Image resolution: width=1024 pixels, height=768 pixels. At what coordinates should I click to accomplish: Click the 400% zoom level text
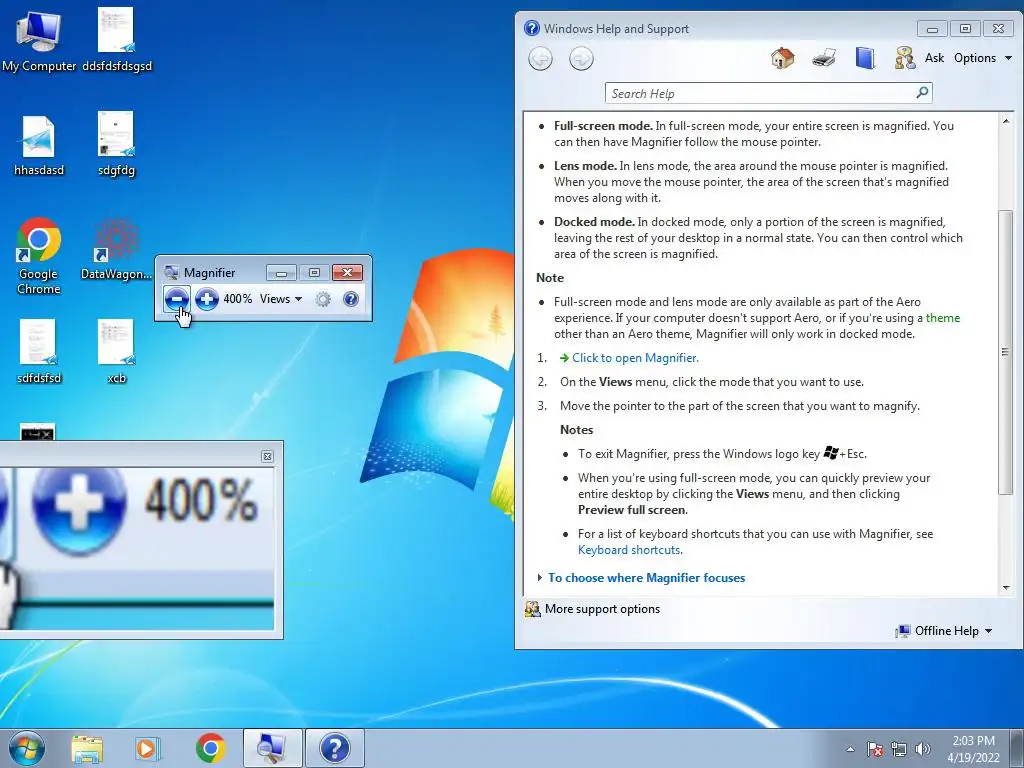coord(237,299)
